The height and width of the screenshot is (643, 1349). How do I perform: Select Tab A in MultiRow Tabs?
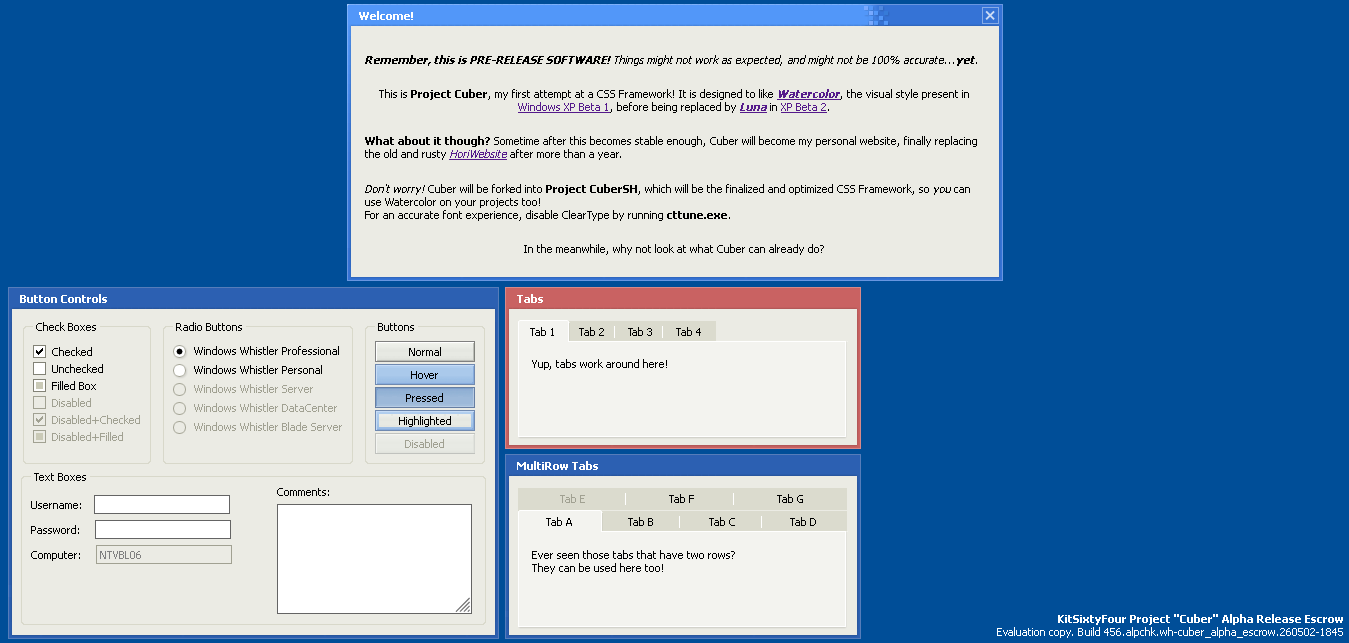(560, 522)
